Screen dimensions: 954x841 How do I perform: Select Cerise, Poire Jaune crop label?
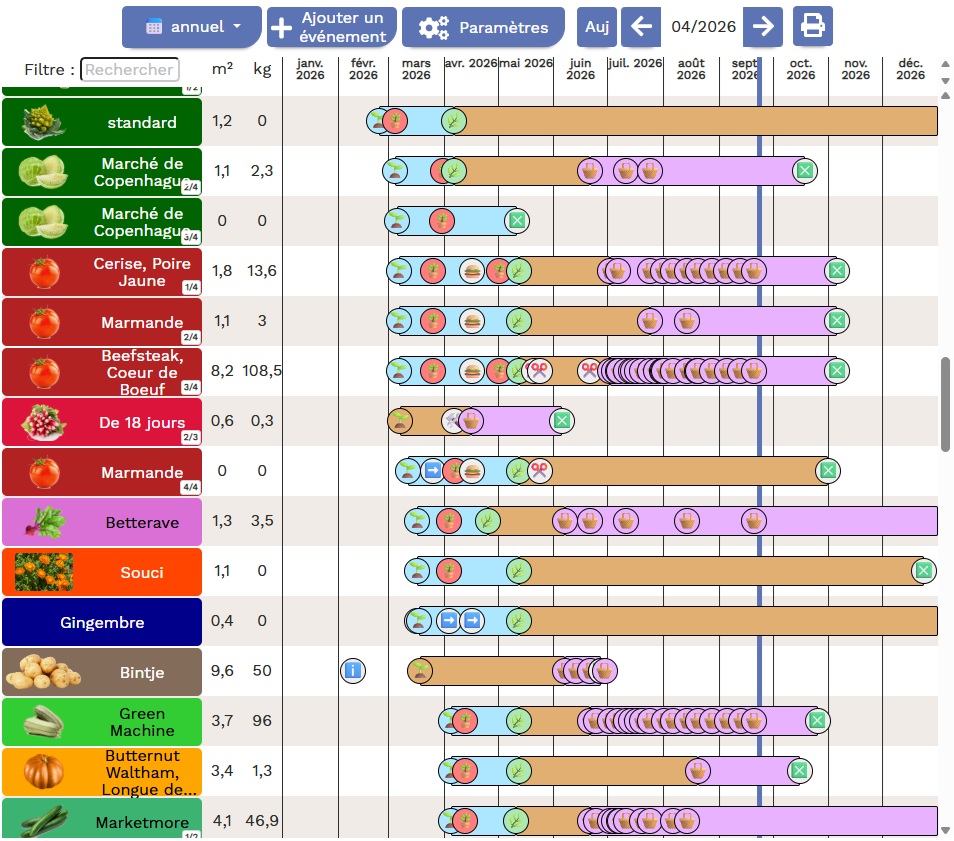[102, 272]
